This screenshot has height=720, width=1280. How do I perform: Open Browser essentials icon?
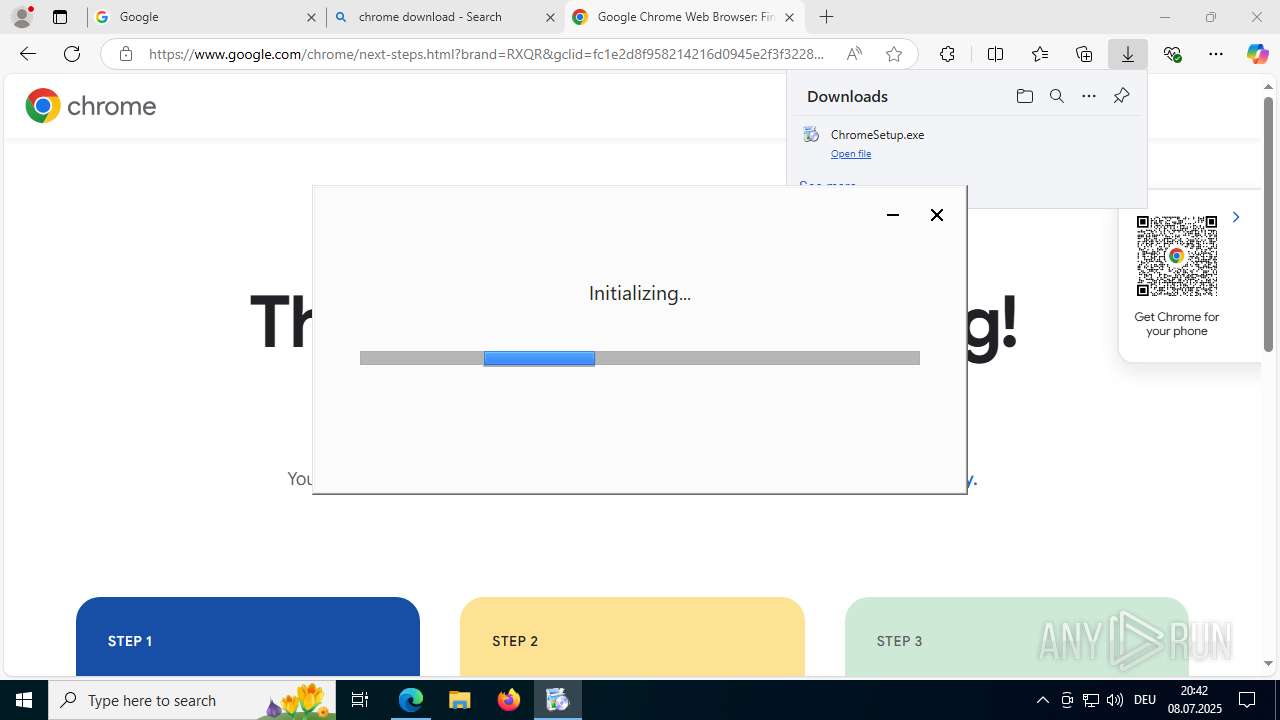1173,54
